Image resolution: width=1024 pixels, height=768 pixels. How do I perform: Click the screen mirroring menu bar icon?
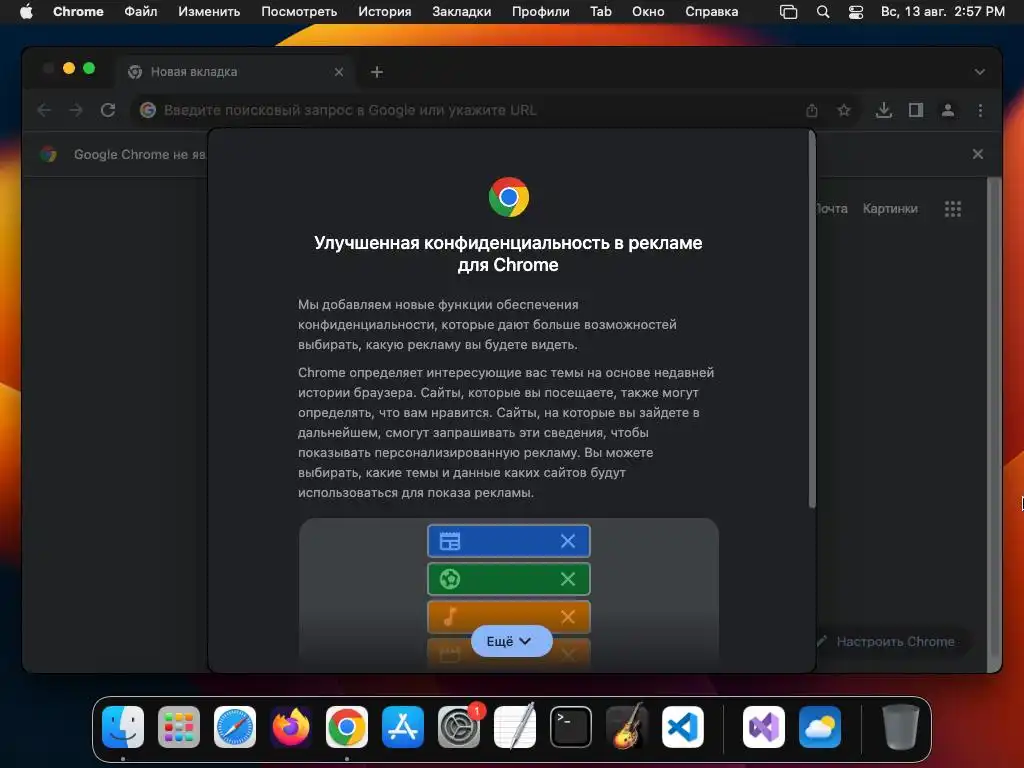[788, 12]
